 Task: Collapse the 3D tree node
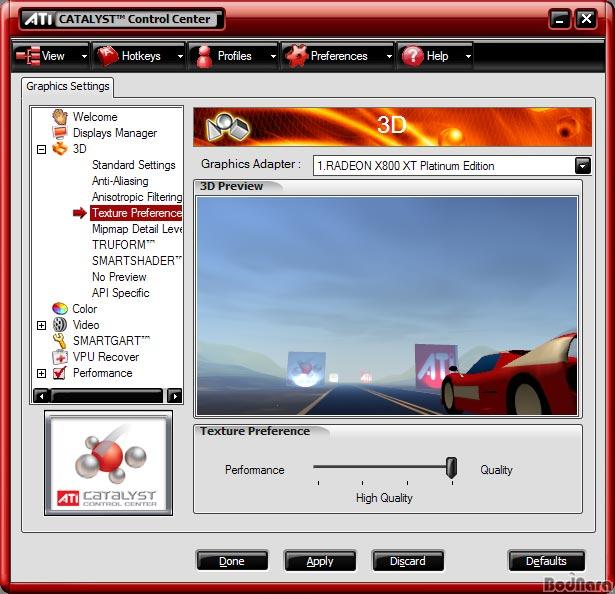click(41, 149)
